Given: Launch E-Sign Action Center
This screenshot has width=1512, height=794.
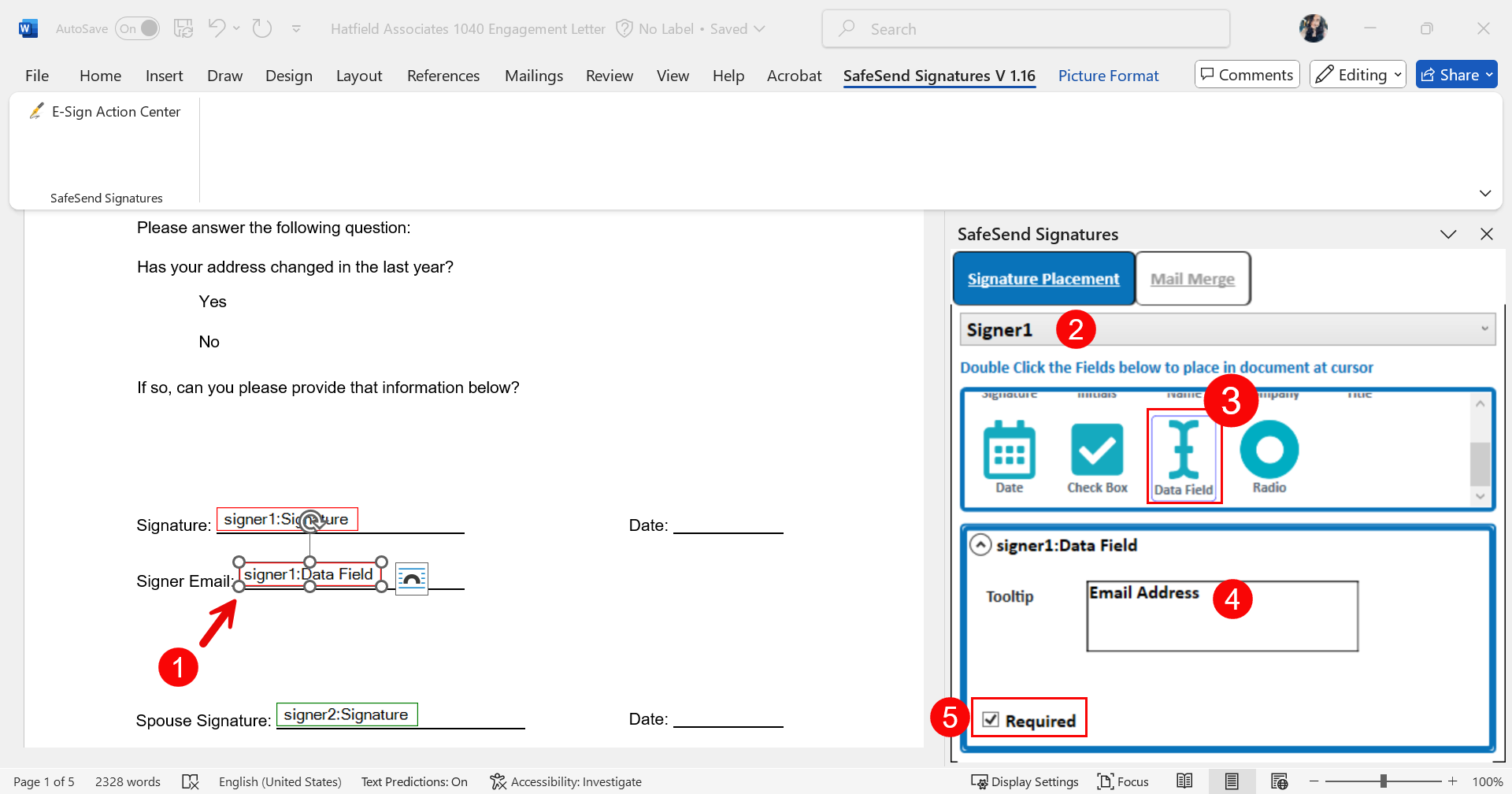Looking at the screenshot, I should (x=105, y=112).
